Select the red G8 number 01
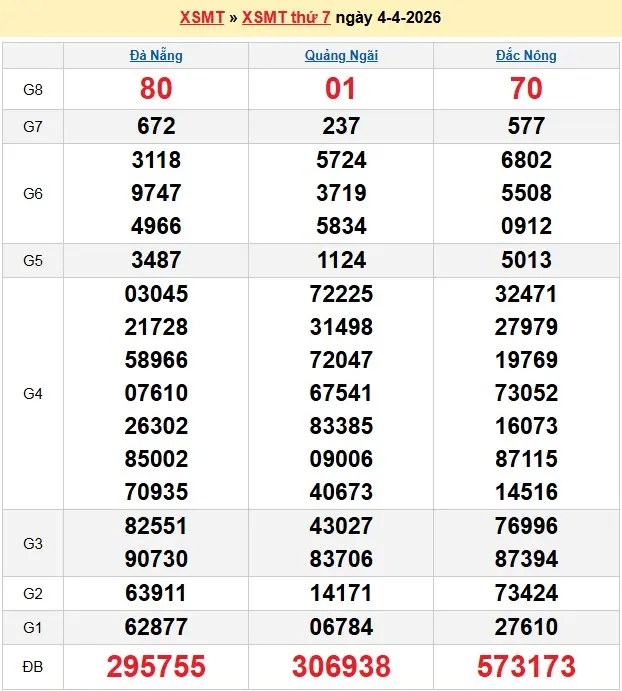Image resolution: width=622 pixels, height=691 pixels. [x=341, y=89]
